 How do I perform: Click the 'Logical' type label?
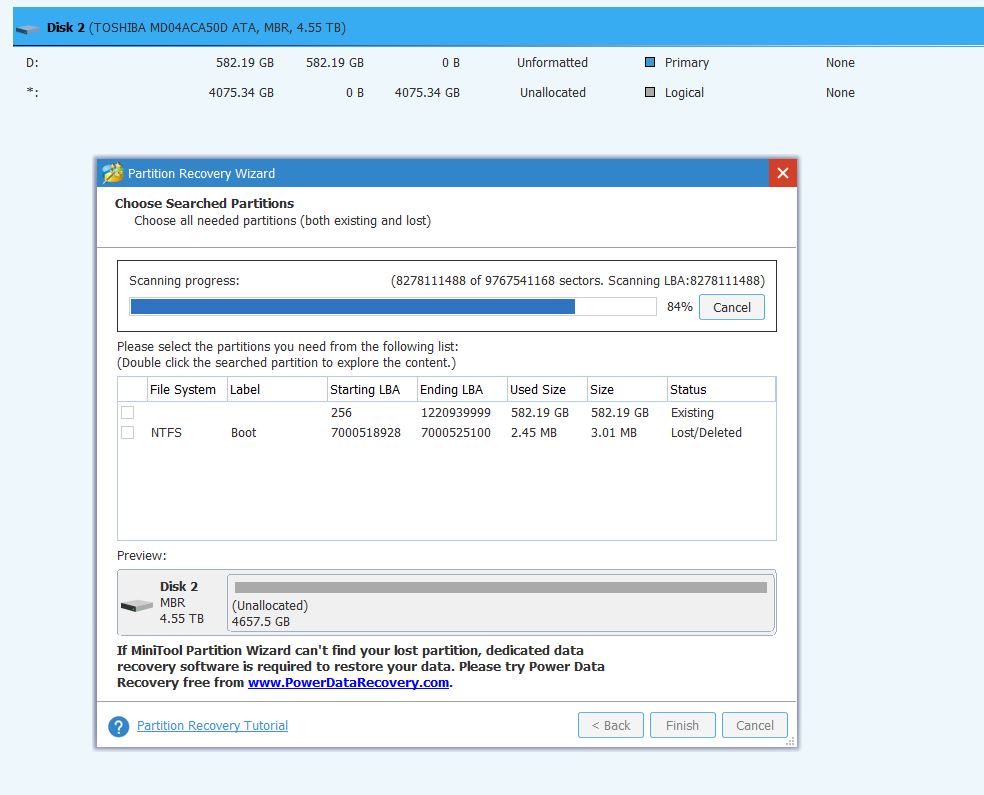[x=684, y=92]
